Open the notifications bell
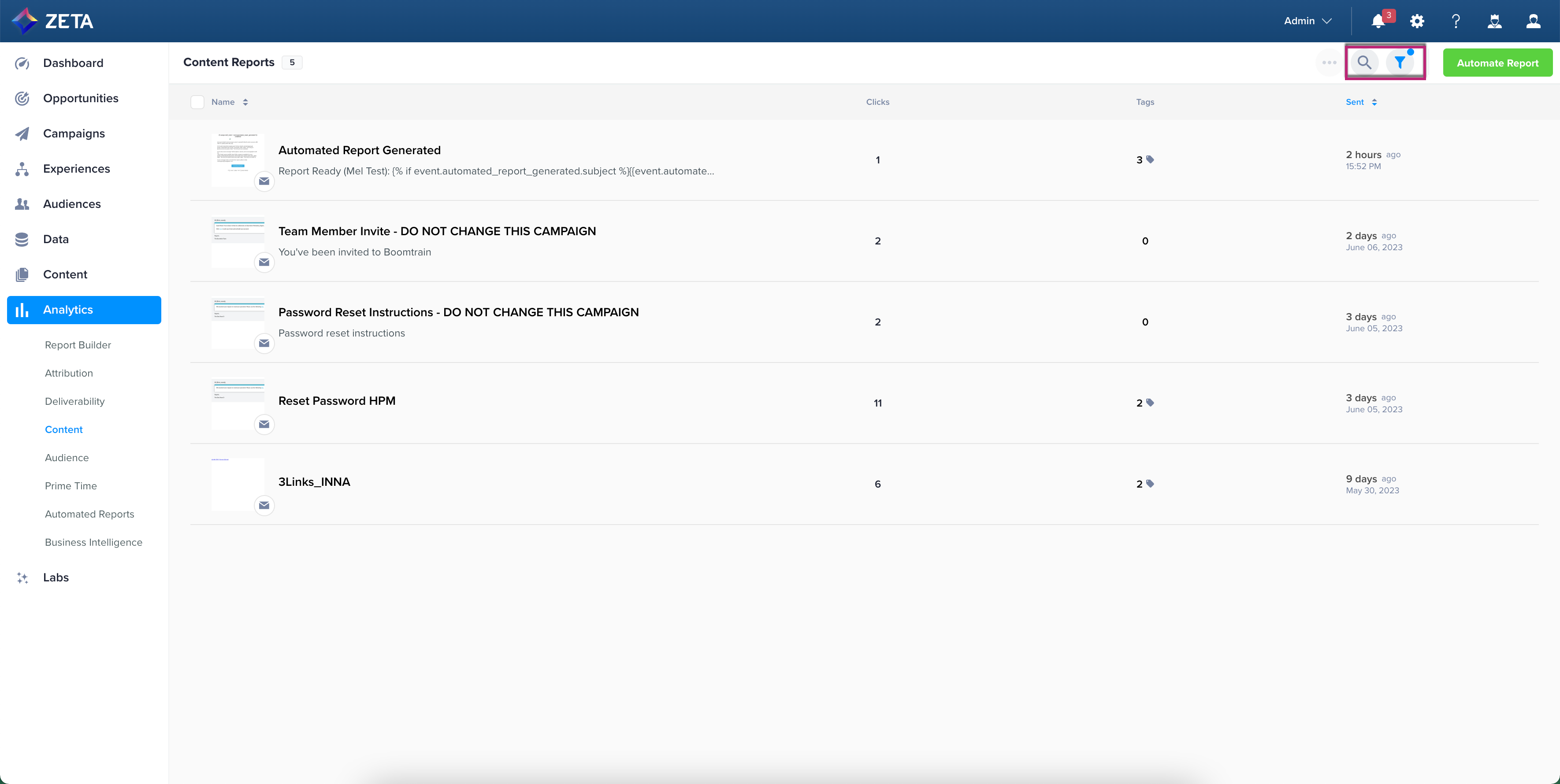1560x784 pixels. pos(1378,21)
